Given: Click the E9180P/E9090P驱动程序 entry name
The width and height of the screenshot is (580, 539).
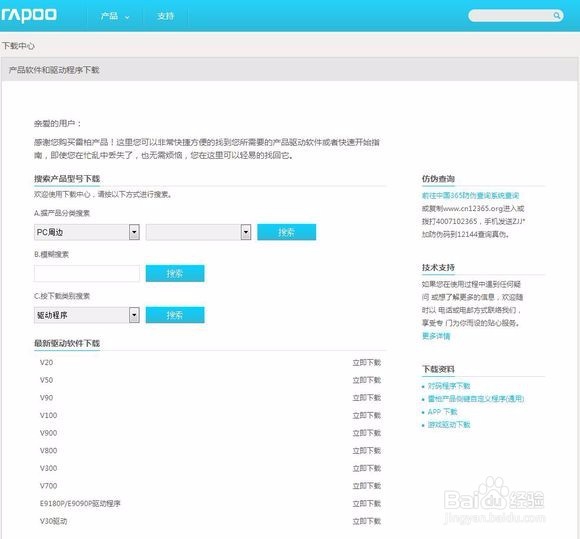Looking at the screenshot, I should tap(80, 503).
